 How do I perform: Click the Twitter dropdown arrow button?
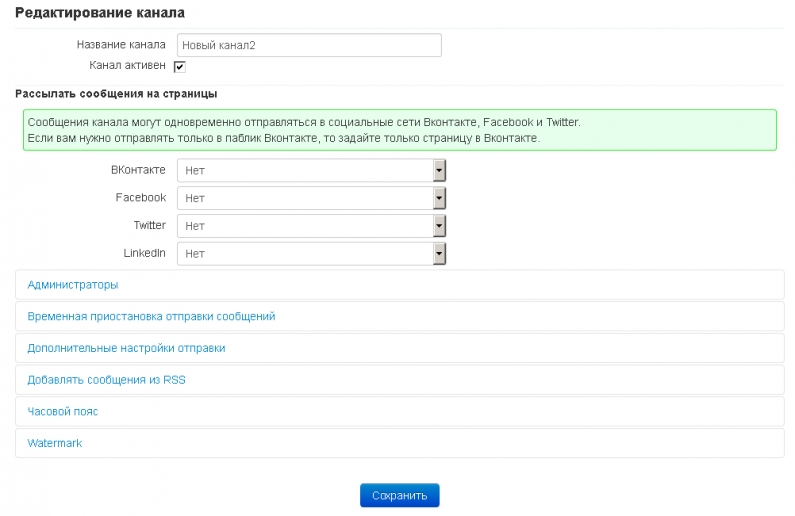pyautogui.click(x=439, y=226)
